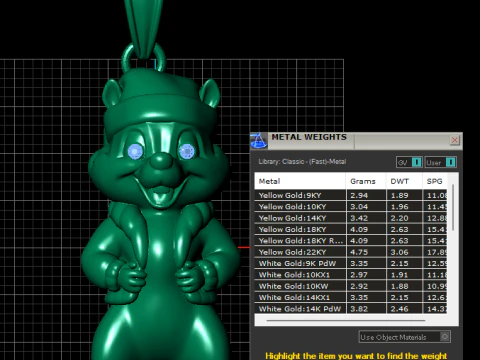Click the 3.04 grams value for 10KY
The width and height of the screenshot is (480, 360).
[x=359, y=207]
